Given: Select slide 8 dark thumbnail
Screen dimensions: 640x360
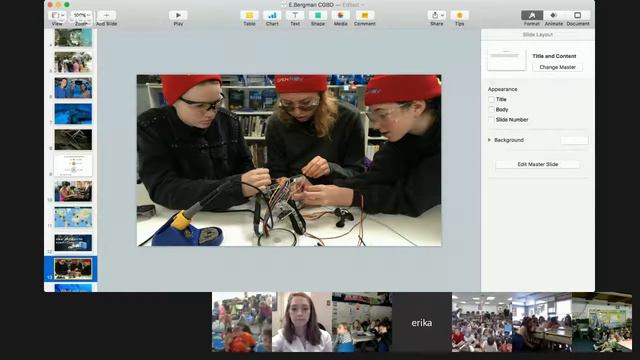Looking at the screenshot, I should tap(73, 140).
